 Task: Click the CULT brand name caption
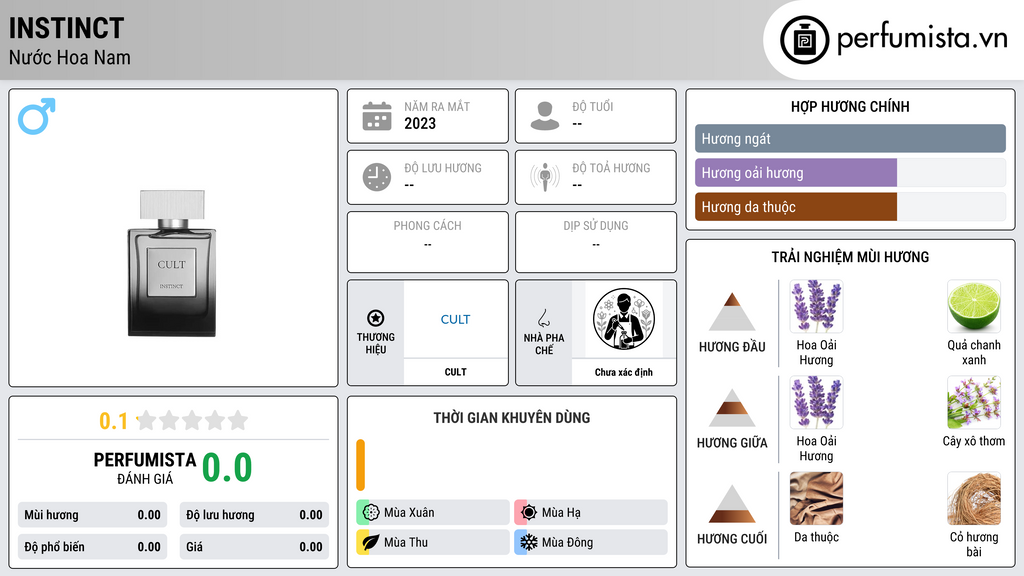[x=455, y=372]
